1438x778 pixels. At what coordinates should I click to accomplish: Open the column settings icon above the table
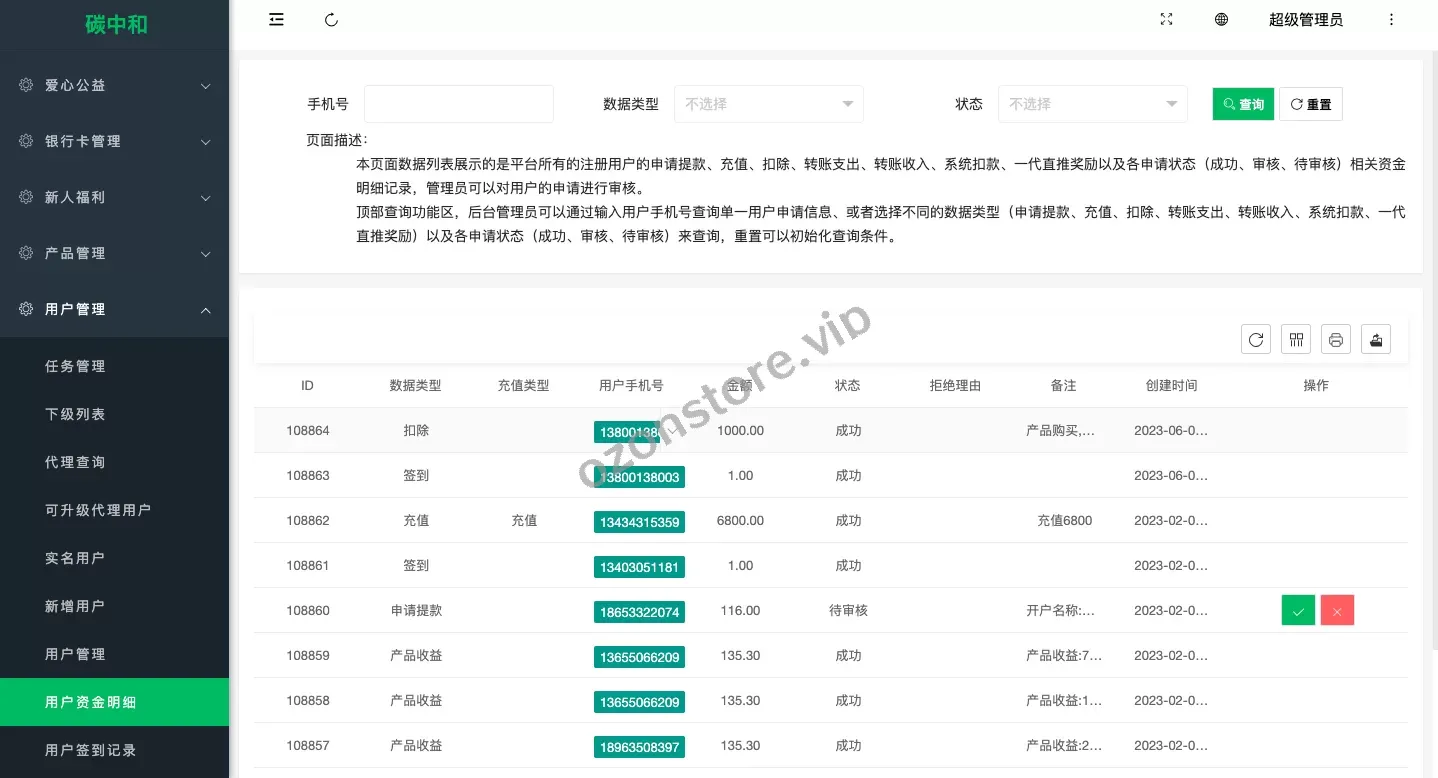[1296, 339]
